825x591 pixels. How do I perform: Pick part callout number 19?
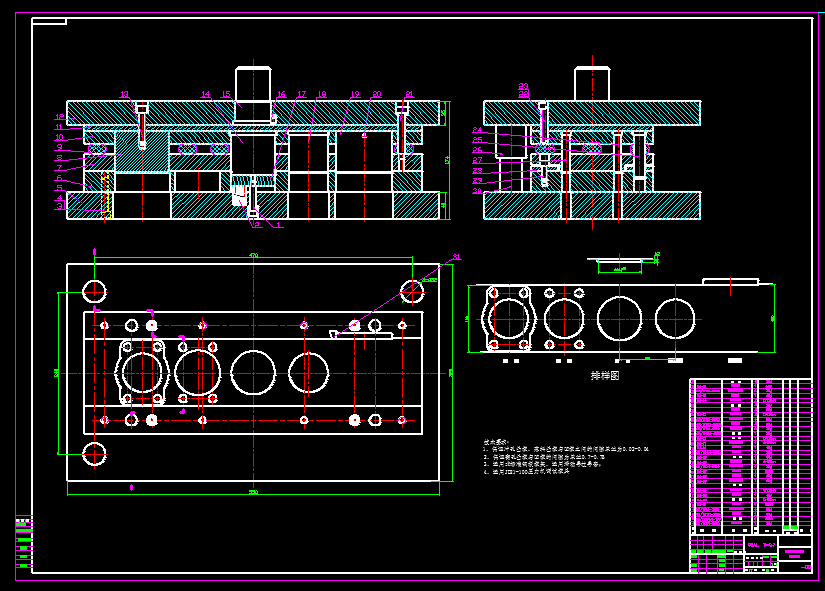tap(355, 95)
